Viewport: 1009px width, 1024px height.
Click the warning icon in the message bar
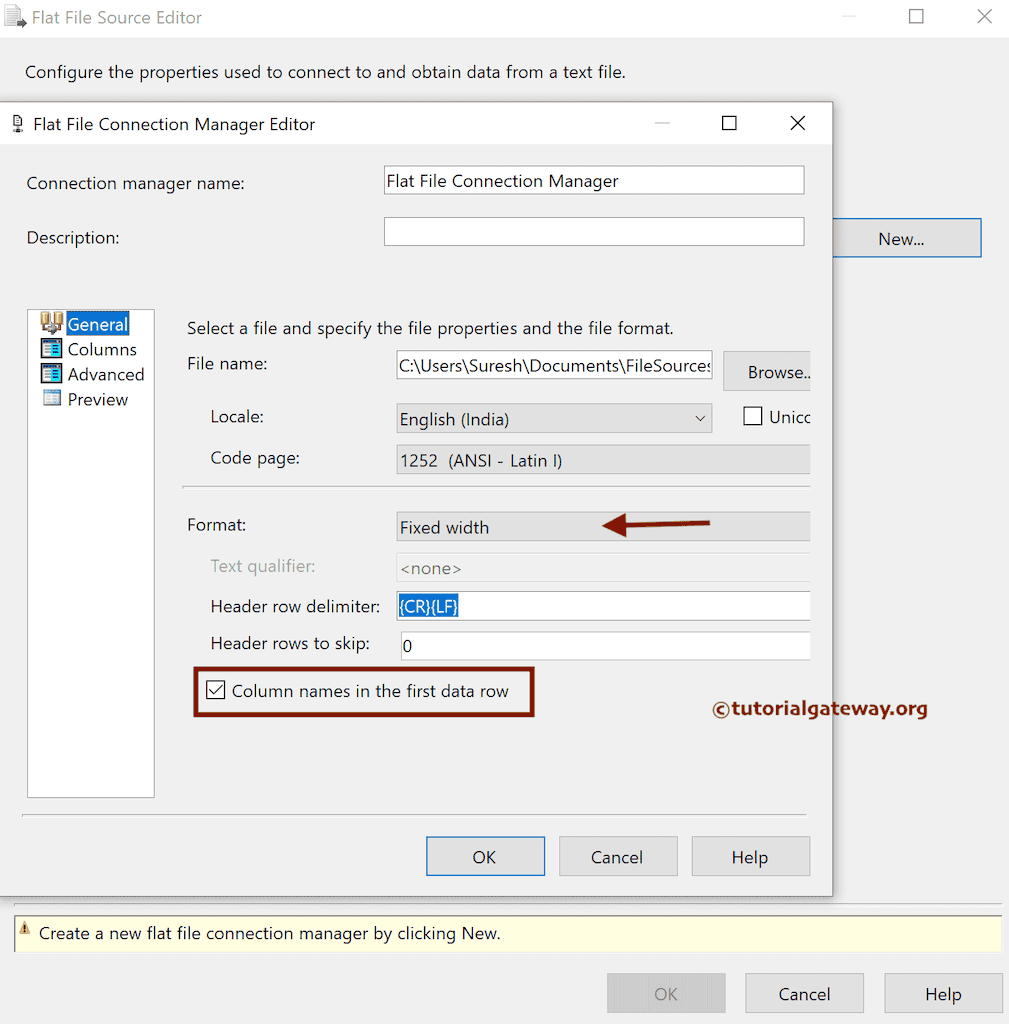click(x=25, y=929)
